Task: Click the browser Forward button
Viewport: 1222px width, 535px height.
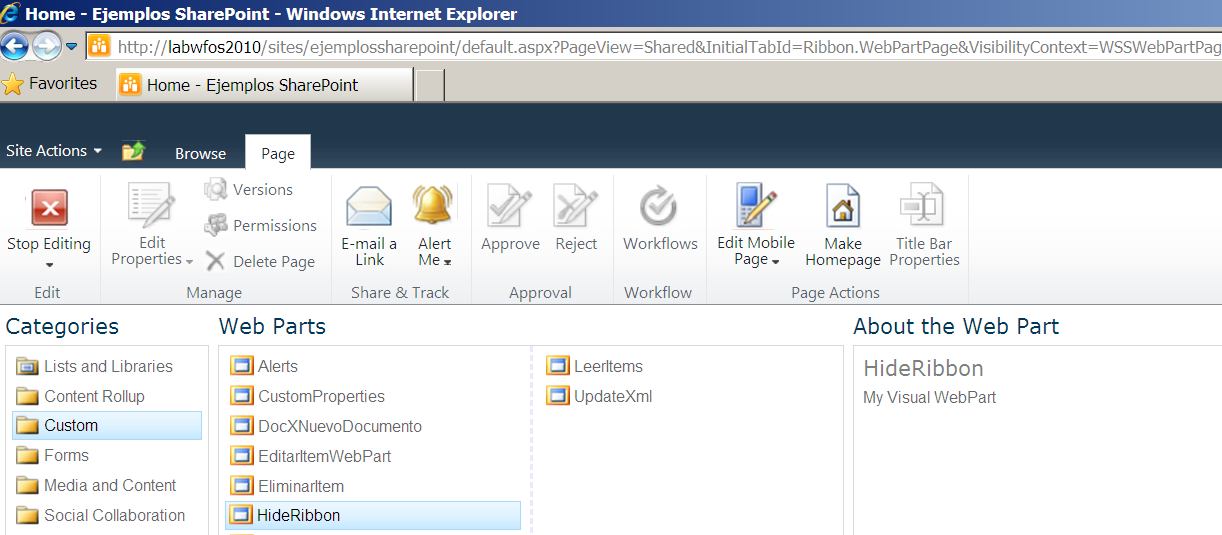Action: coord(46,46)
